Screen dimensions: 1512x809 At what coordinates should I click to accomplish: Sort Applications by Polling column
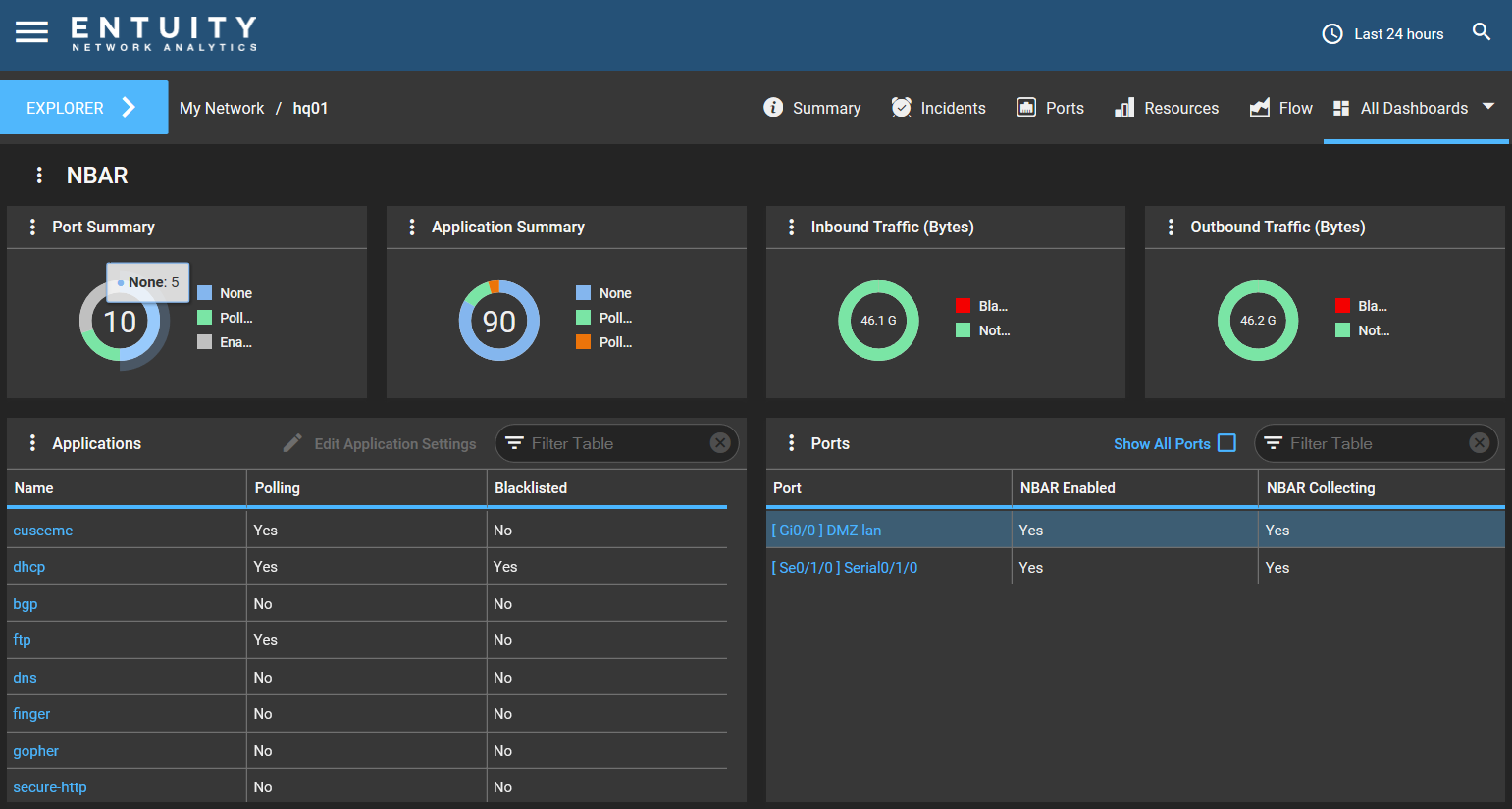coord(366,488)
